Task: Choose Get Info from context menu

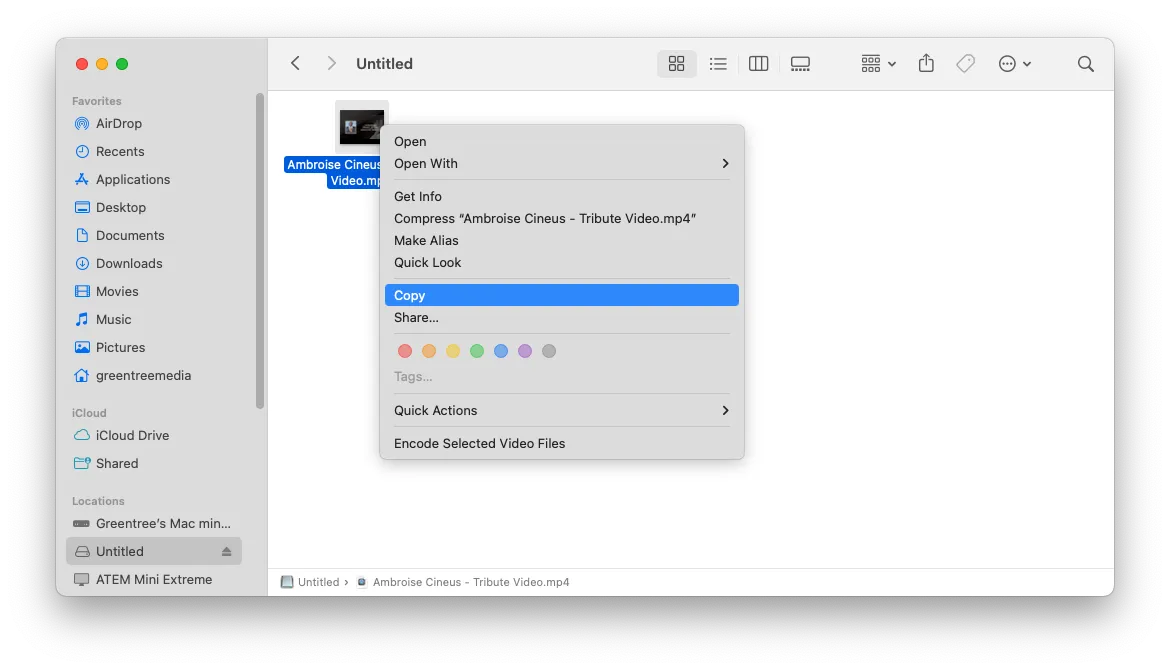Action: (562, 196)
